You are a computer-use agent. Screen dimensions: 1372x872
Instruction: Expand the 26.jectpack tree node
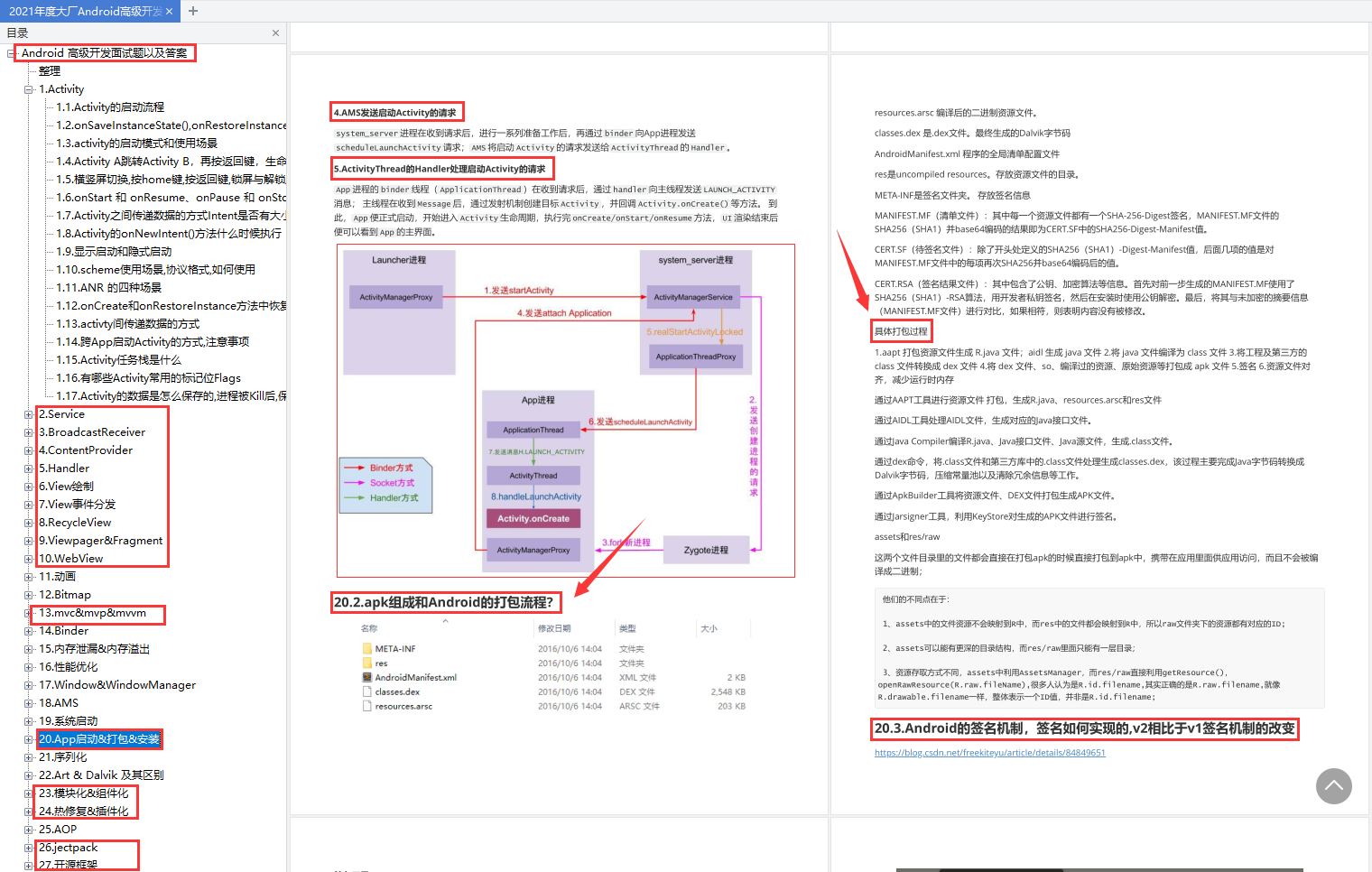(29, 847)
